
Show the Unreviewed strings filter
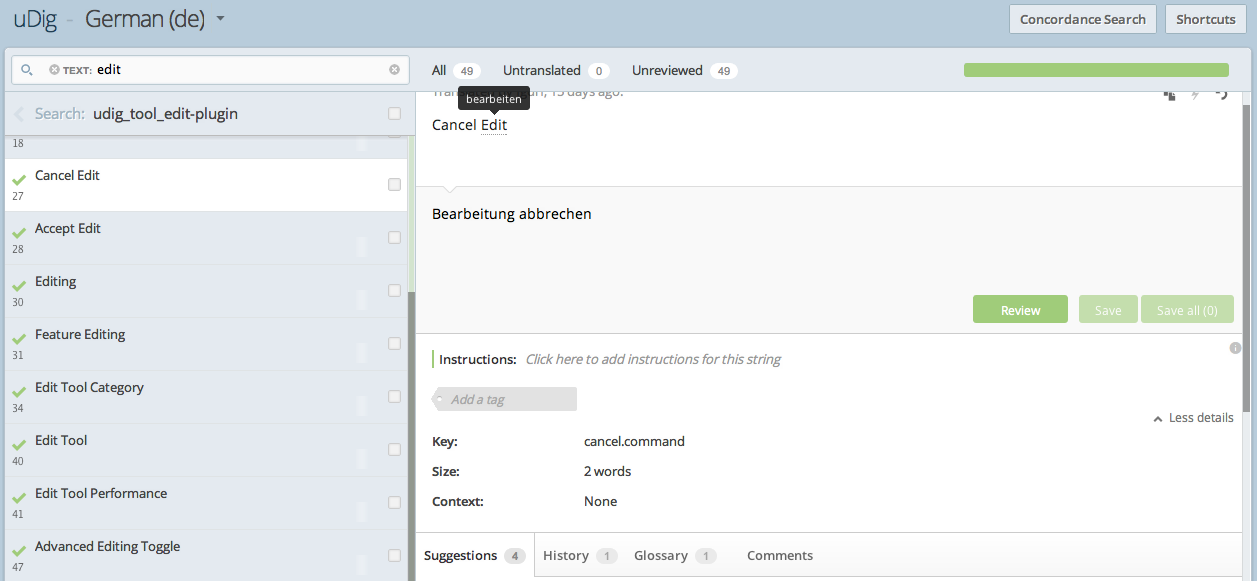point(684,71)
